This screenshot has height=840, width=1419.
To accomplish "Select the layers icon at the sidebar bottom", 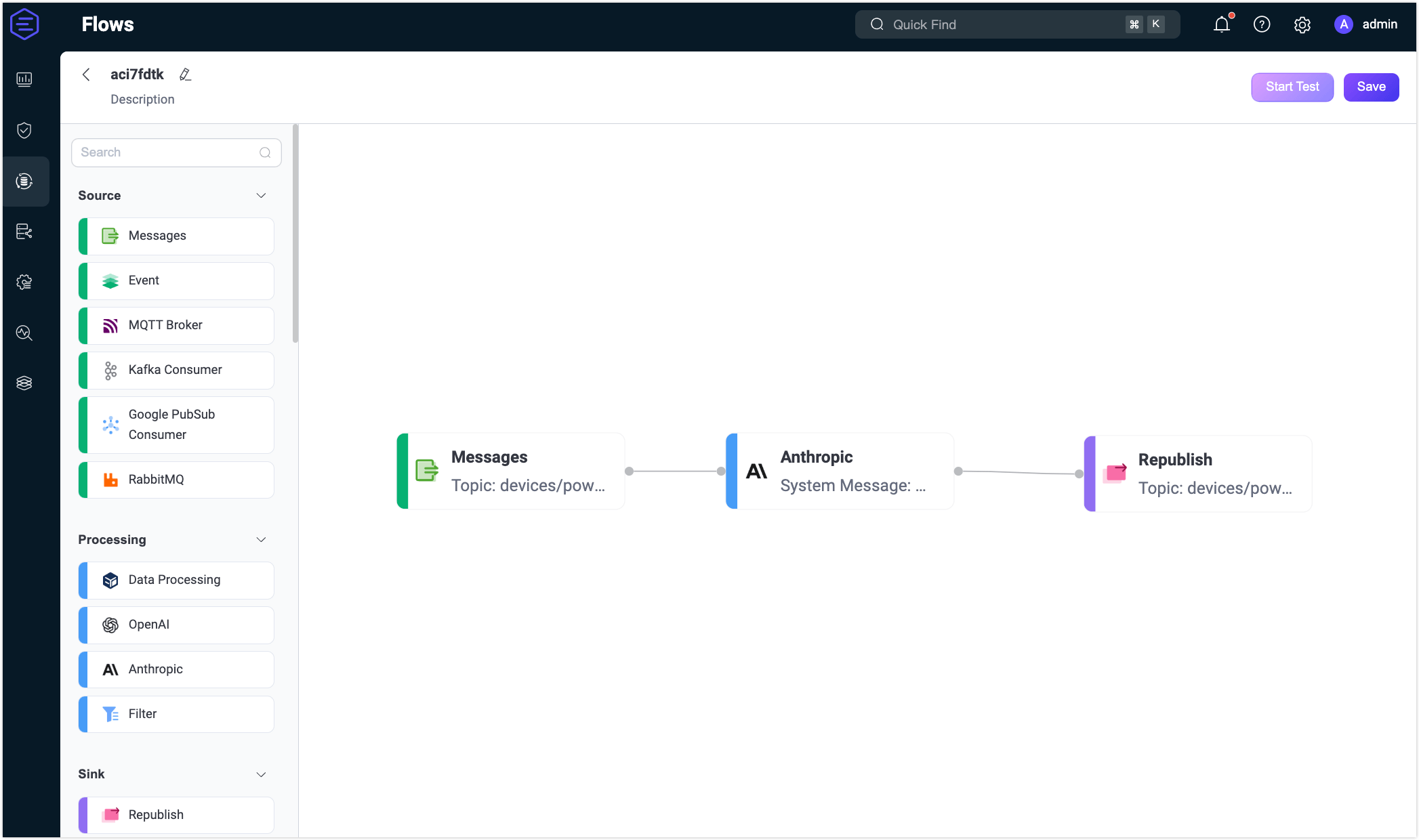I will coord(24,383).
